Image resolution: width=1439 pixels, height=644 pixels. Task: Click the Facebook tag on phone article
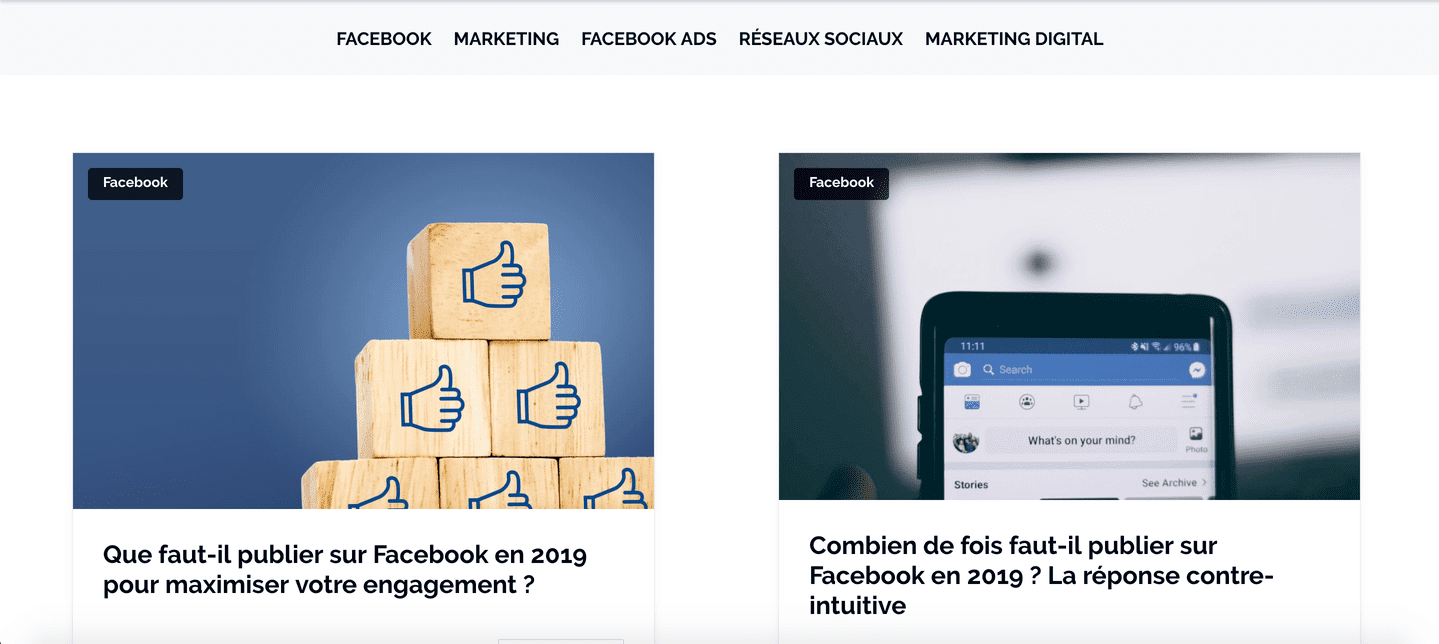tap(841, 183)
